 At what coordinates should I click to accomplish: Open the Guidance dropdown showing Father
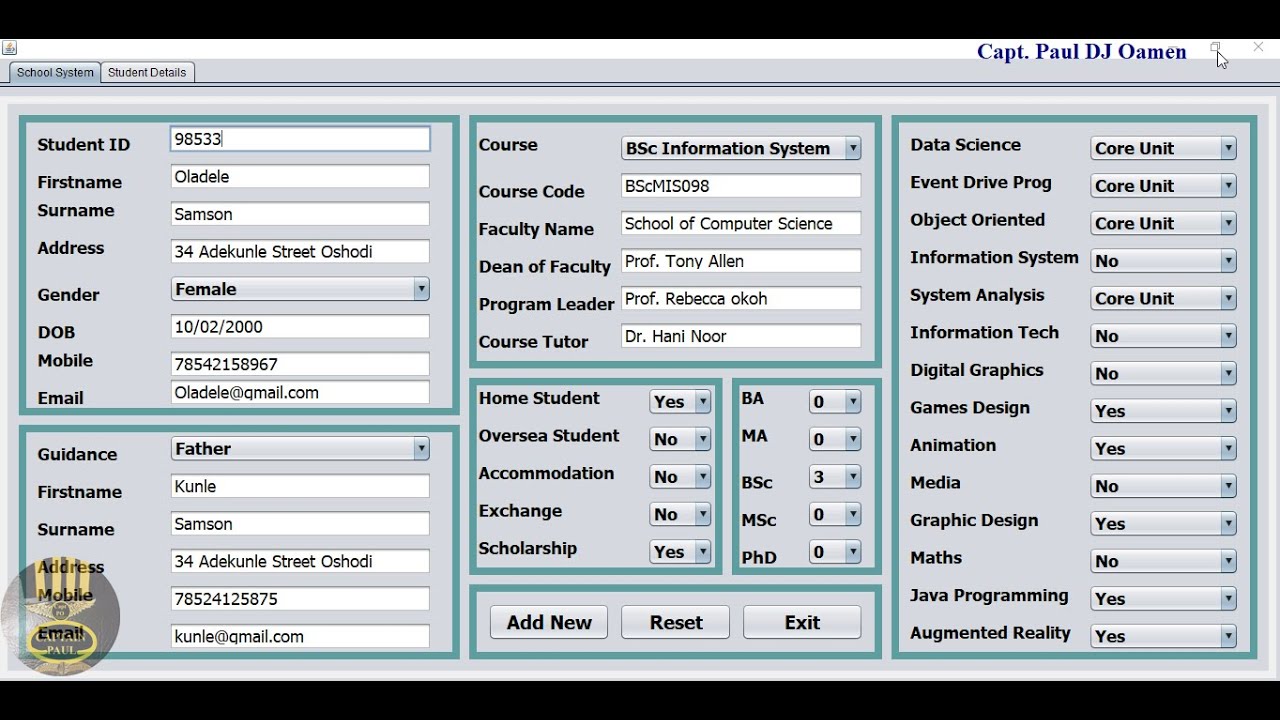(x=300, y=449)
